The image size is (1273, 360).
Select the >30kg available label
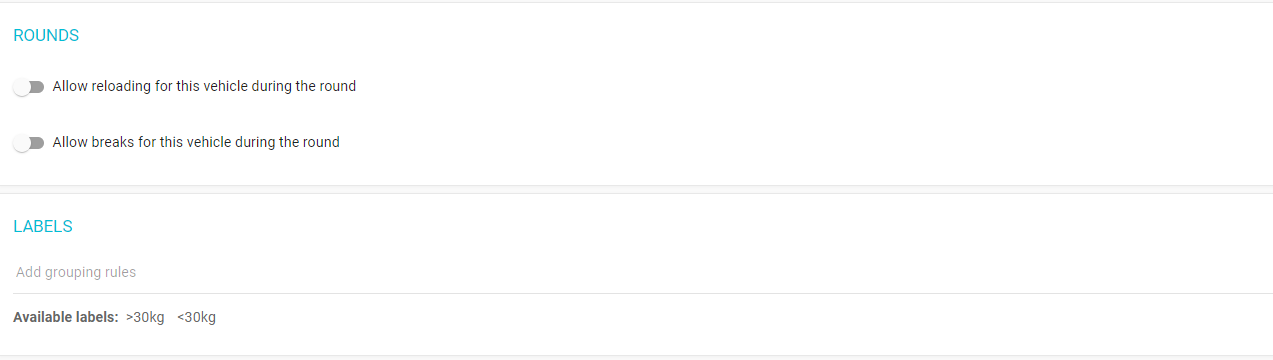coord(145,318)
